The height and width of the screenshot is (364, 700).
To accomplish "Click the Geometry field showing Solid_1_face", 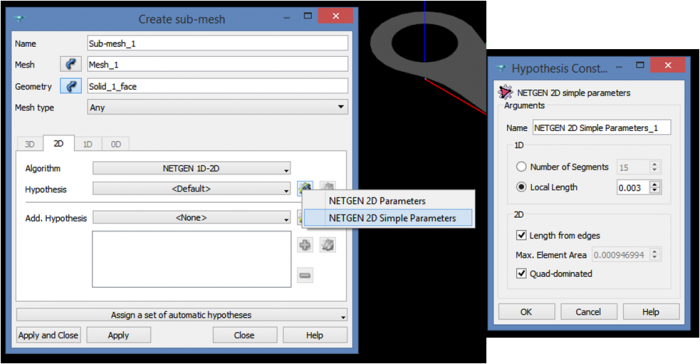I will point(217,86).
